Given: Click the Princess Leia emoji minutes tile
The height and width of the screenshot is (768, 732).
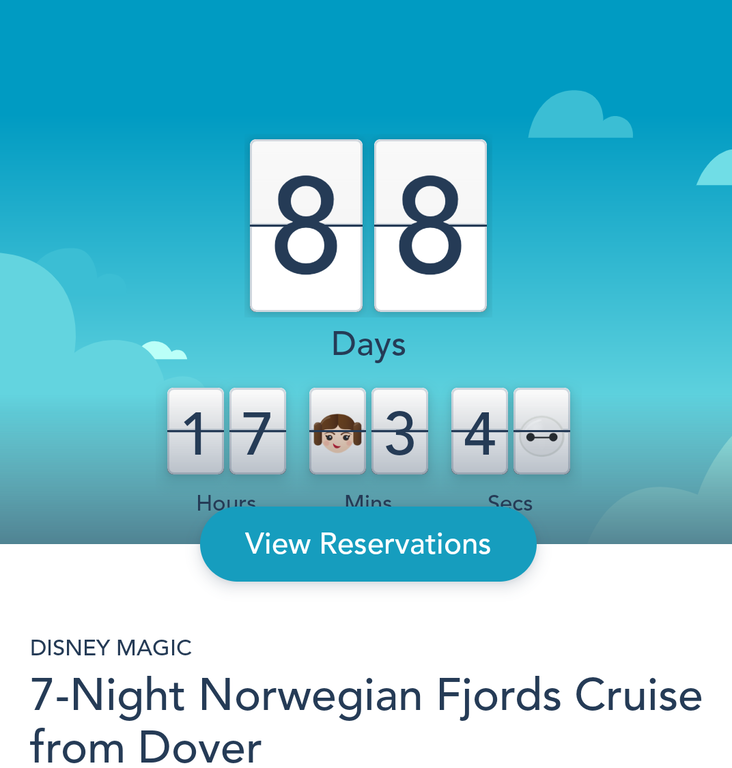Looking at the screenshot, I should click(337, 431).
